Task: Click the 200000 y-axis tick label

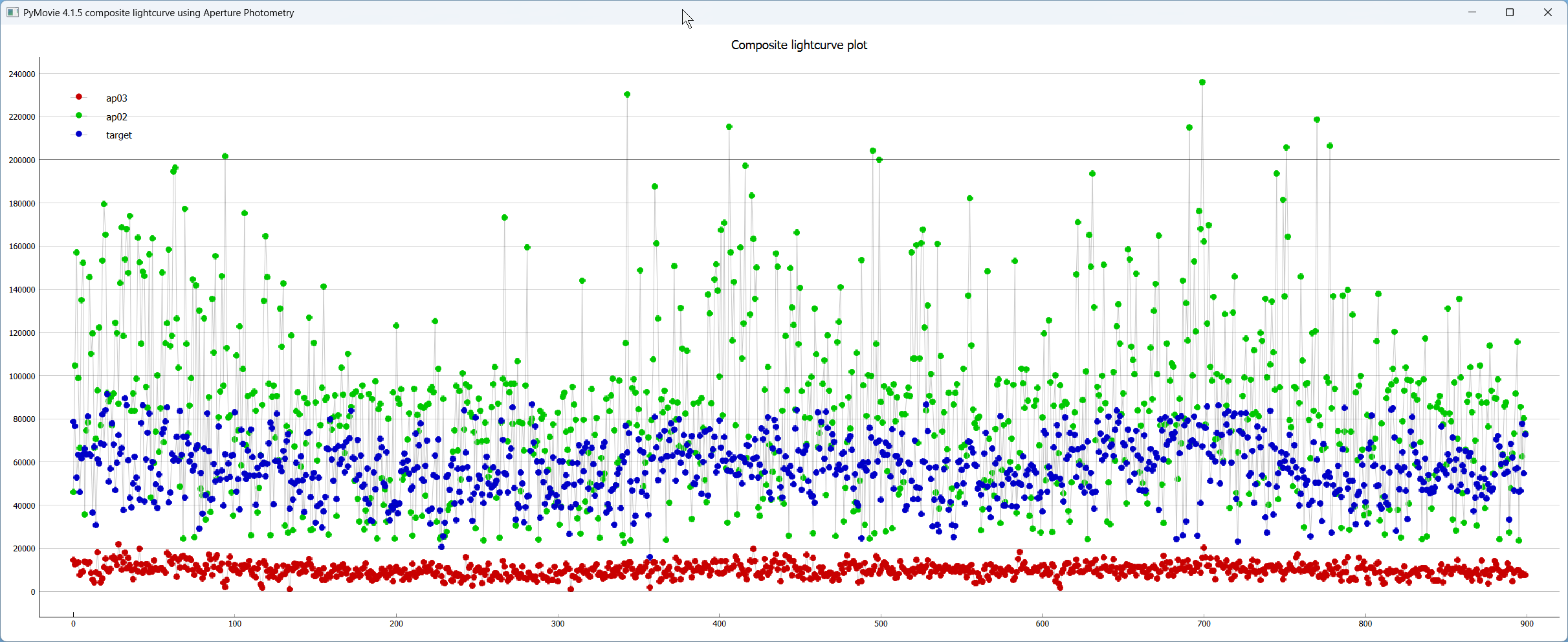Action: [22, 160]
